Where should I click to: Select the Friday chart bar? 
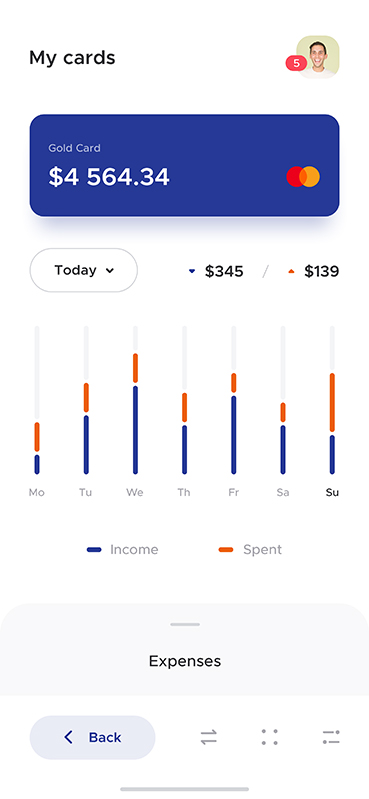pyautogui.click(x=234, y=400)
